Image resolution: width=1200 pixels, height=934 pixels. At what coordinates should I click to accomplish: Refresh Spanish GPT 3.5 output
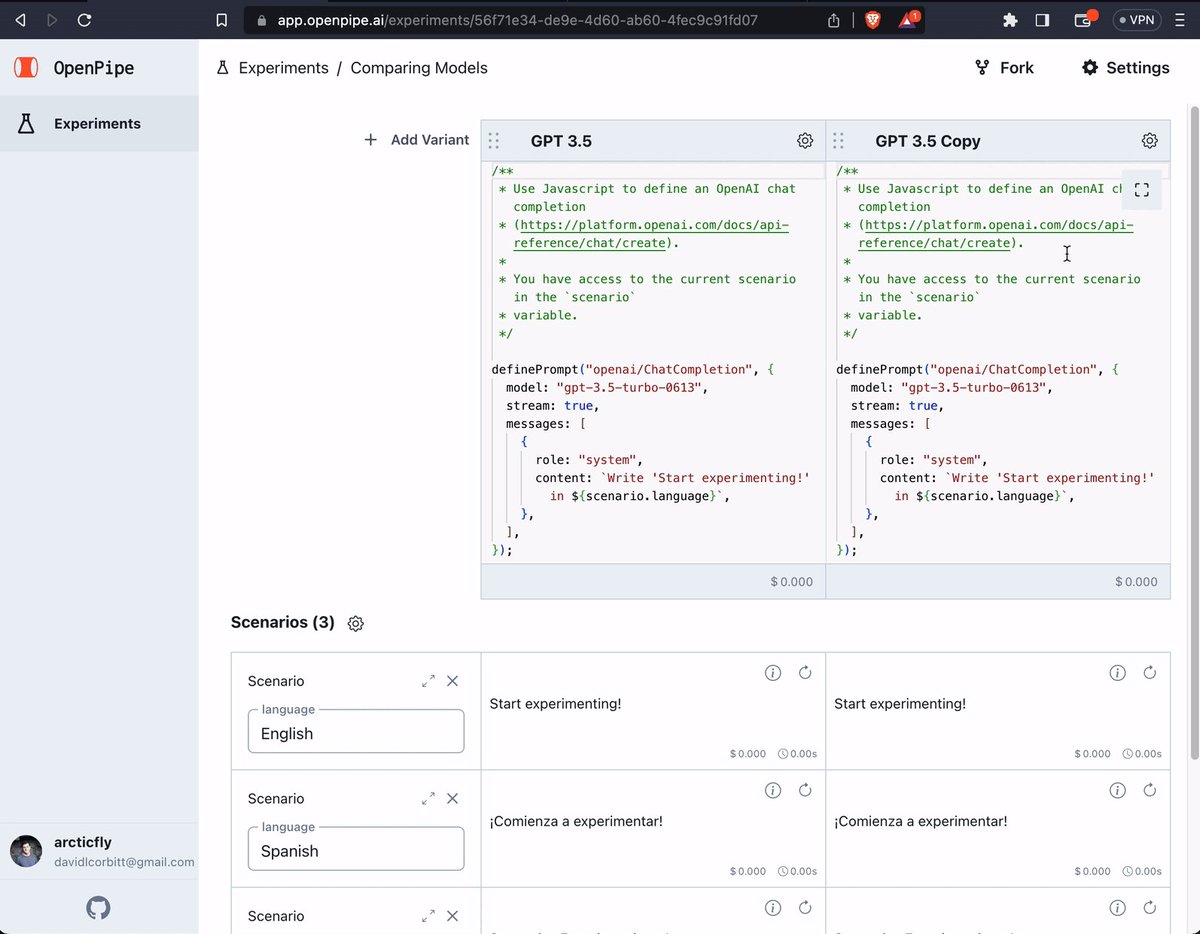pos(805,791)
